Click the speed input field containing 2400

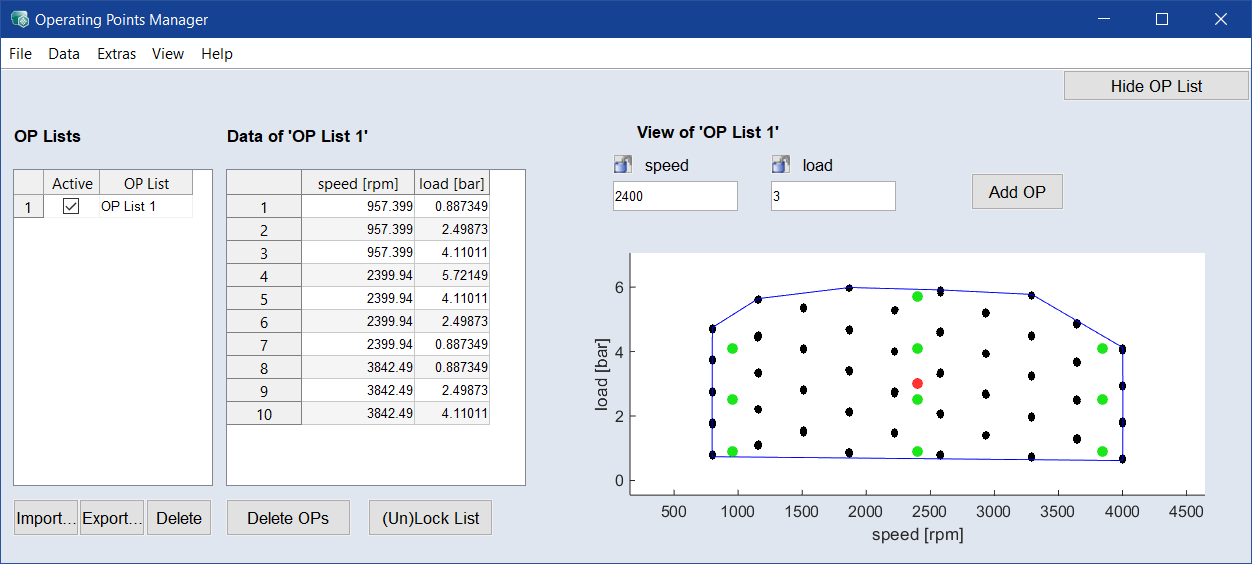pyautogui.click(x=675, y=196)
